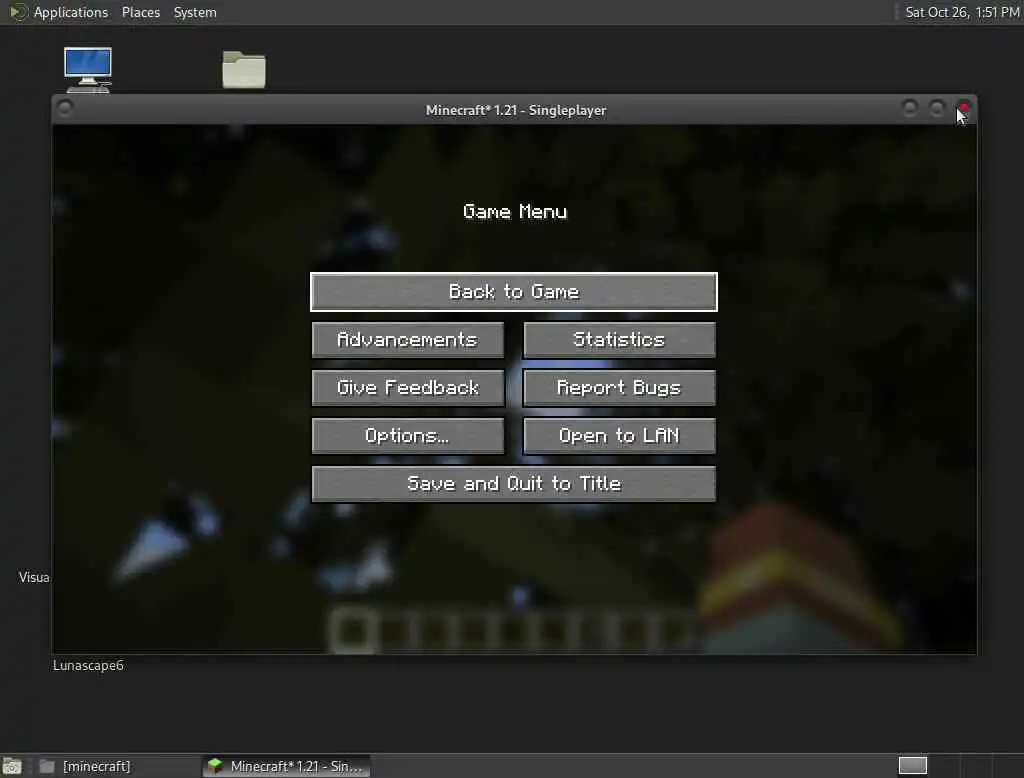Image resolution: width=1024 pixels, height=778 pixels.
Task: Open the Advancements screen
Action: (x=408, y=340)
